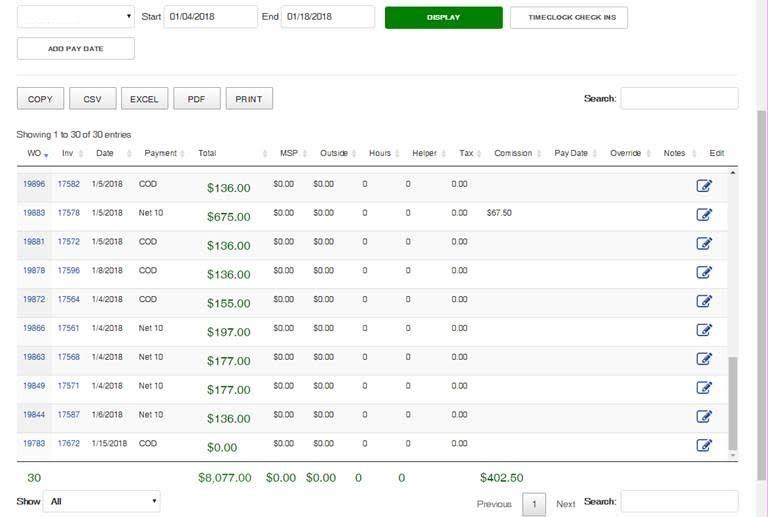Open invoice link 17571
Viewport: 768px width, 517px height.
[69, 386]
